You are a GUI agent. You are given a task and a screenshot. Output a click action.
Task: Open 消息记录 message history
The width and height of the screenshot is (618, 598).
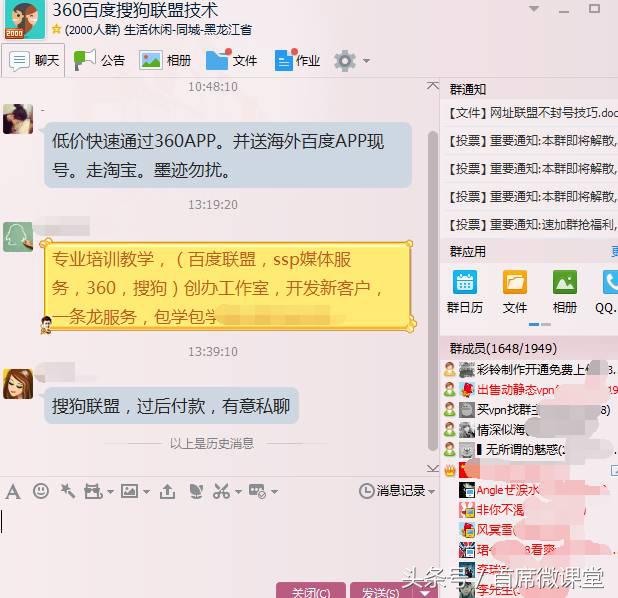point(392,491)
